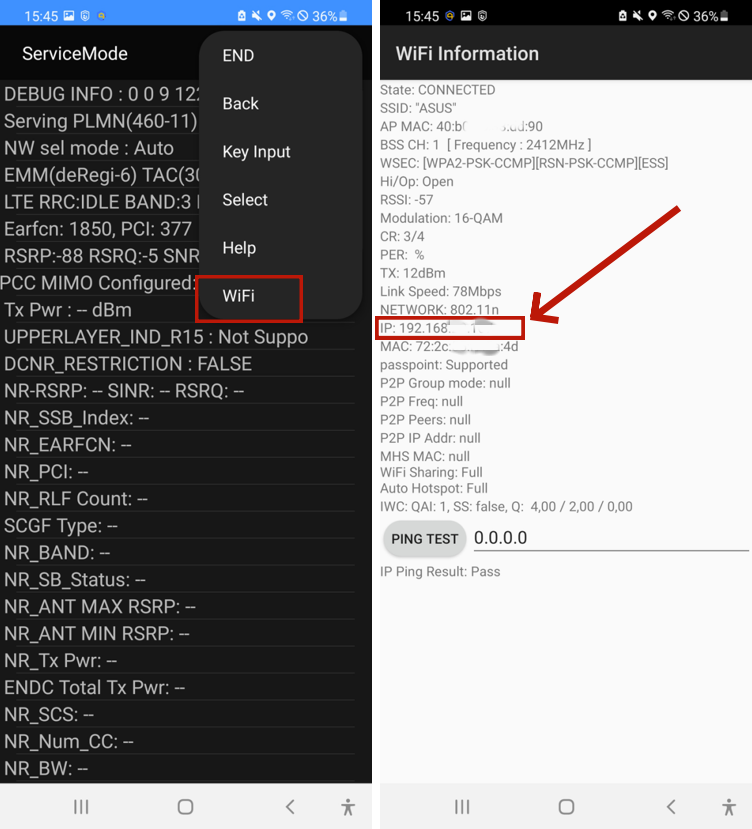
Task: Tap back arrow on ServiceMode screen
Action: coord(290,807)
